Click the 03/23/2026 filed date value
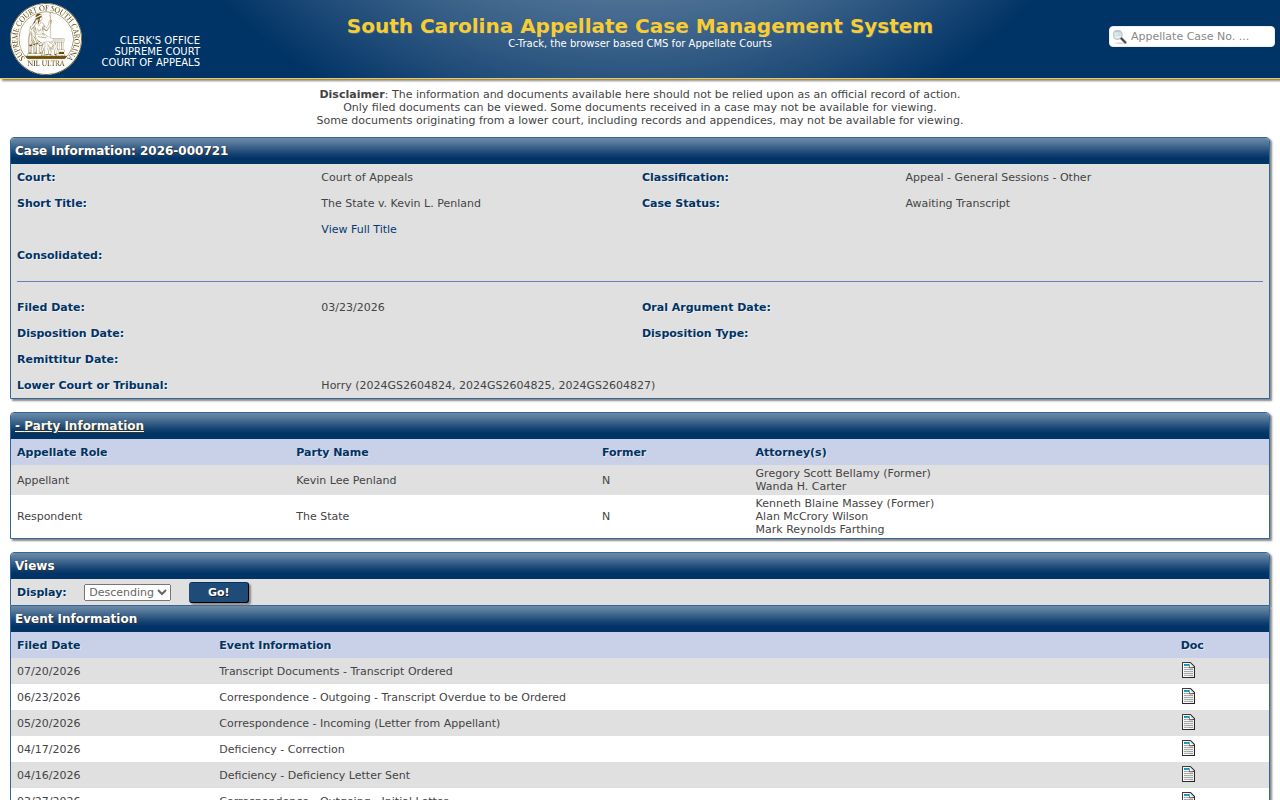 coord(353,307)
